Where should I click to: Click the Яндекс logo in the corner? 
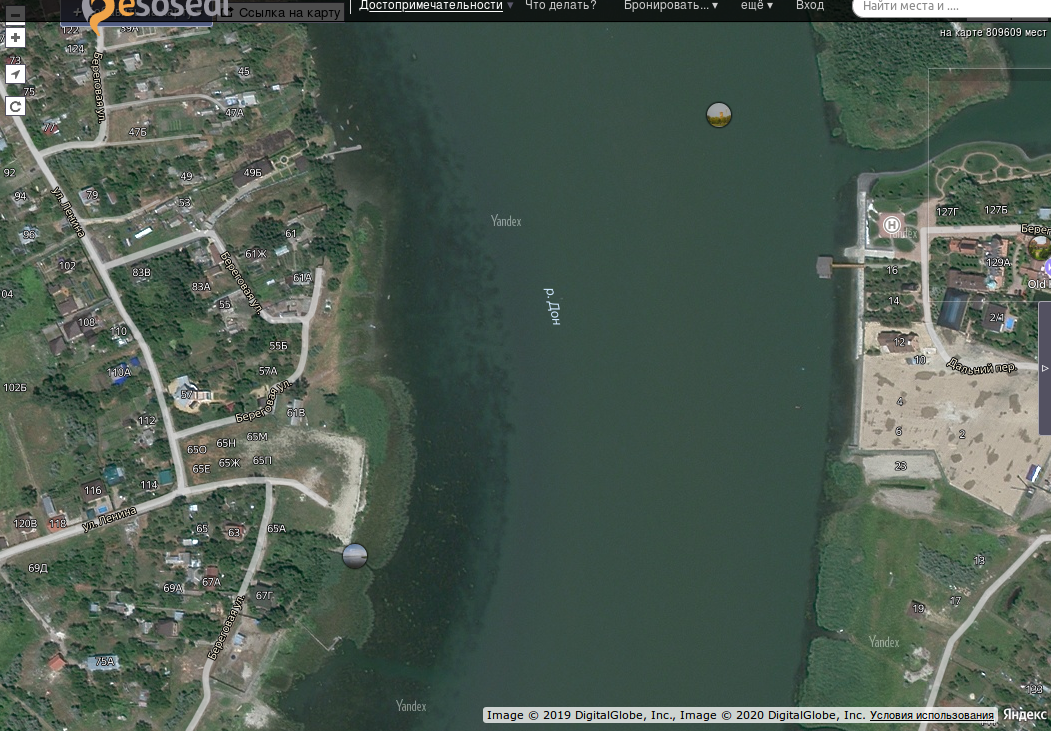click(1024, 715)
